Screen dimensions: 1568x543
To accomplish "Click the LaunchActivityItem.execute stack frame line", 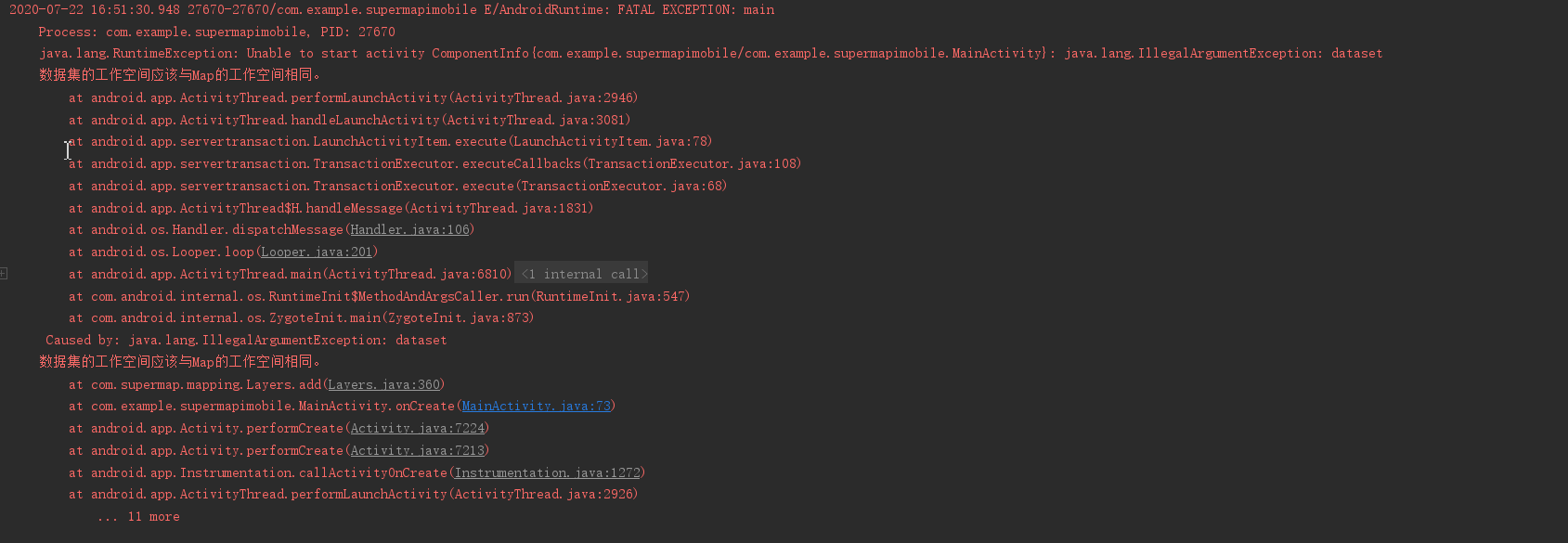I will point(390,142).
